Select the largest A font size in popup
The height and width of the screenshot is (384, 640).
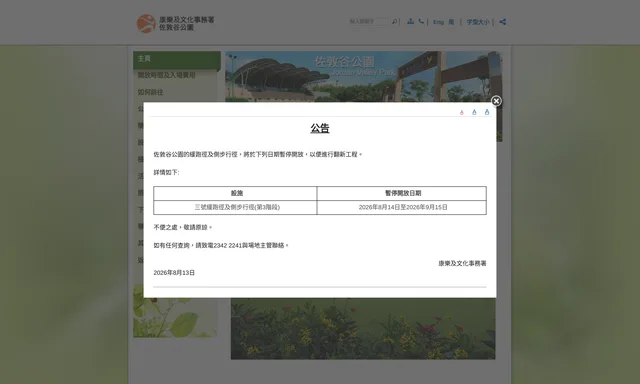pyautogui.click(x=487, y=112)
